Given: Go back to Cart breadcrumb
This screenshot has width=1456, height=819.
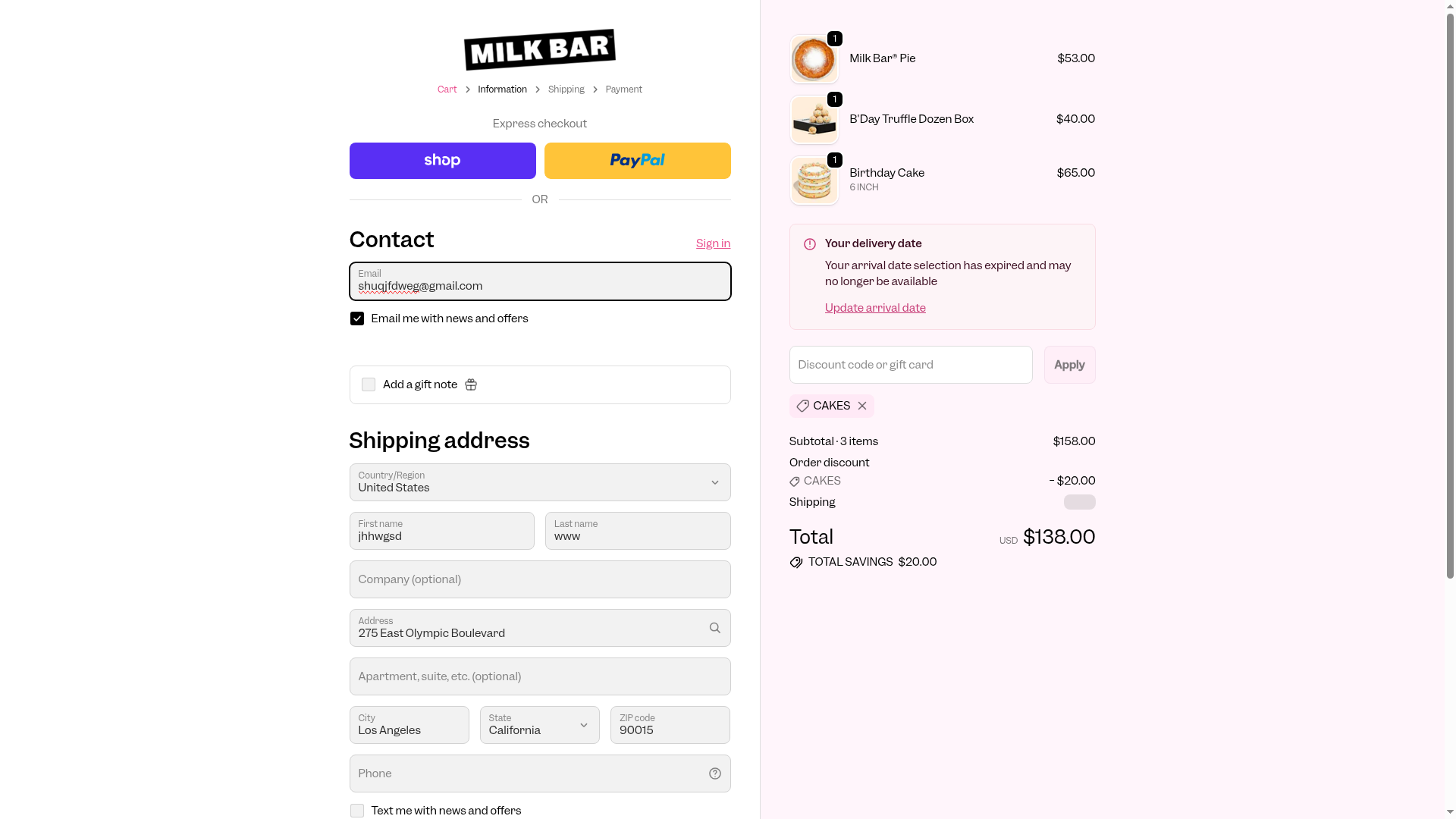Looking at the screenshot, I should tap(447, 89).
